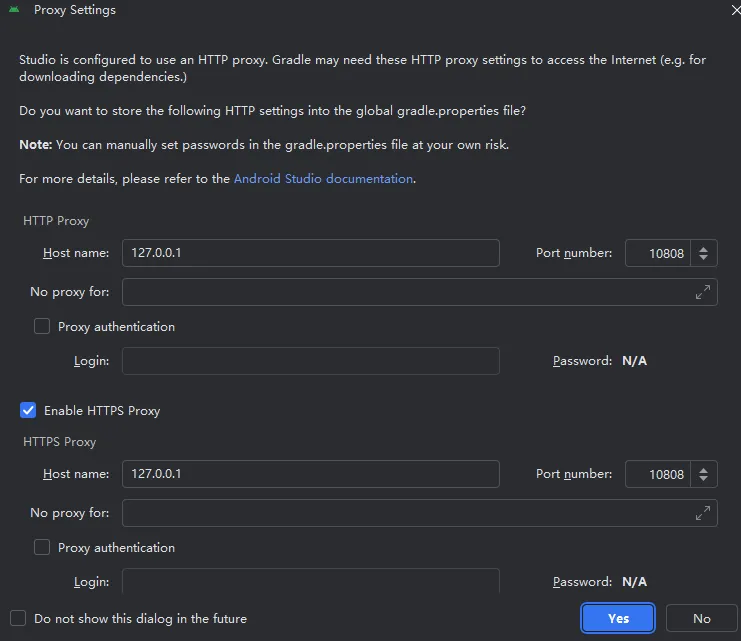Click the Android Studio logo icon in title bar

(15, 10)
